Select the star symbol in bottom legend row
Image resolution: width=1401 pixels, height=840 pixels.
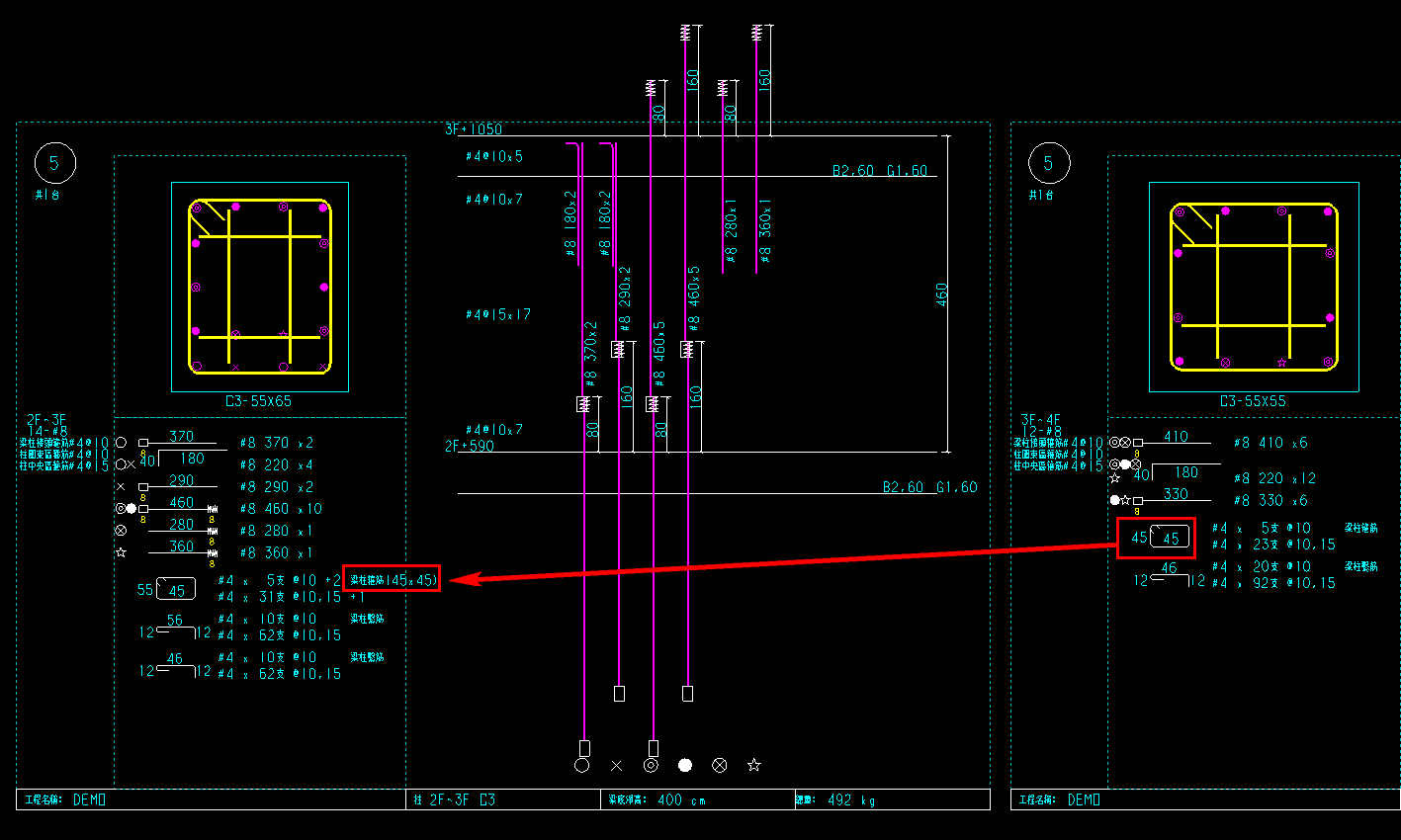(754, 765)
